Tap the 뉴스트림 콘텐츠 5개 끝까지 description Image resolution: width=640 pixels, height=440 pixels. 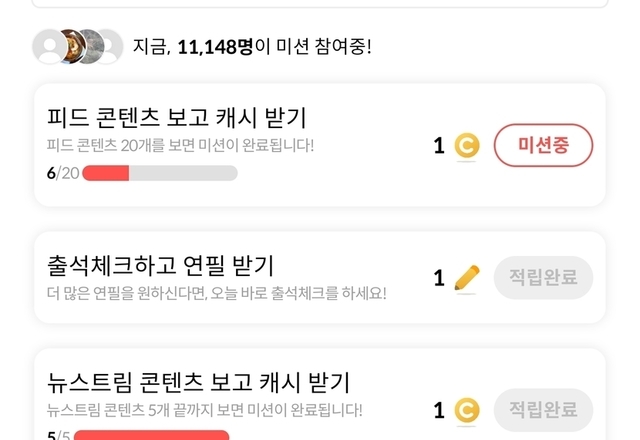pyautogui.click(x=204, y=409)
